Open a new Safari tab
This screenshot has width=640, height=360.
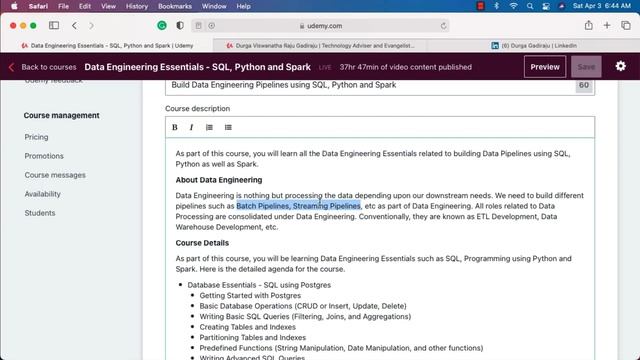[607, 25]
